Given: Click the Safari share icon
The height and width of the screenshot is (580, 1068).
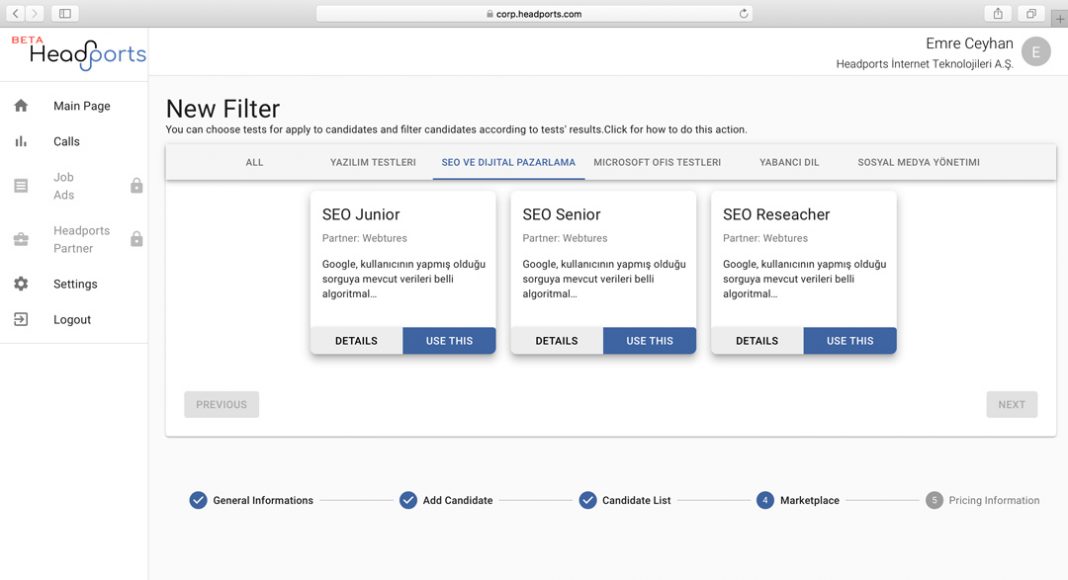Looking at the screenshot, I should [x=998, y=14].
